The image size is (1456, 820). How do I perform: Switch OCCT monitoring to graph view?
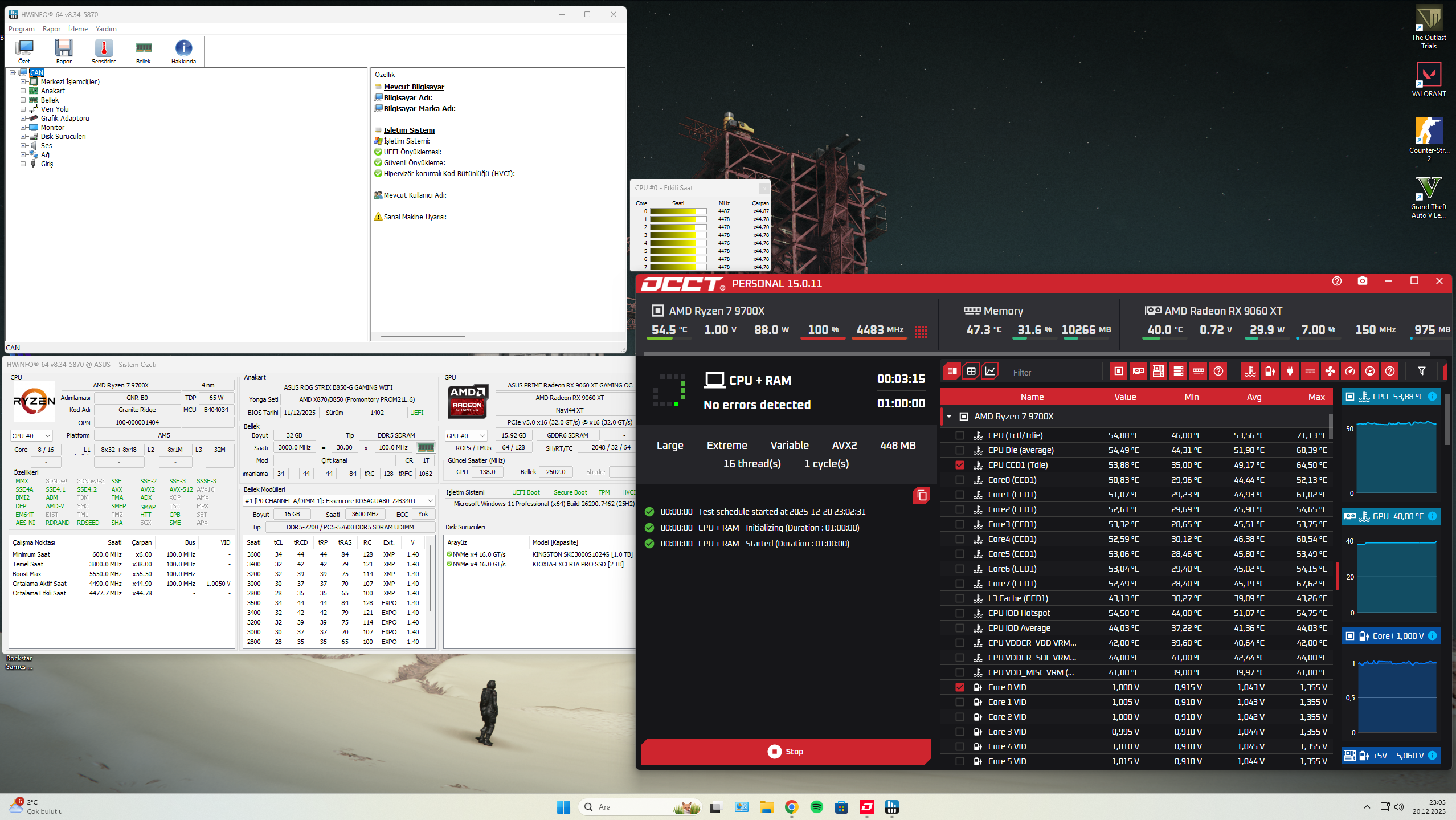click(x=991, y=372)
